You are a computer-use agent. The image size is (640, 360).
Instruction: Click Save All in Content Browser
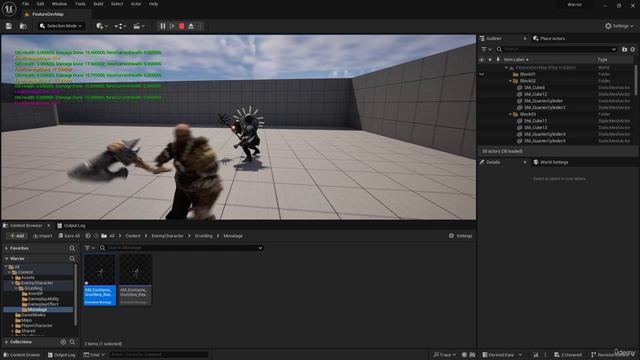click(x=69, y=236)
